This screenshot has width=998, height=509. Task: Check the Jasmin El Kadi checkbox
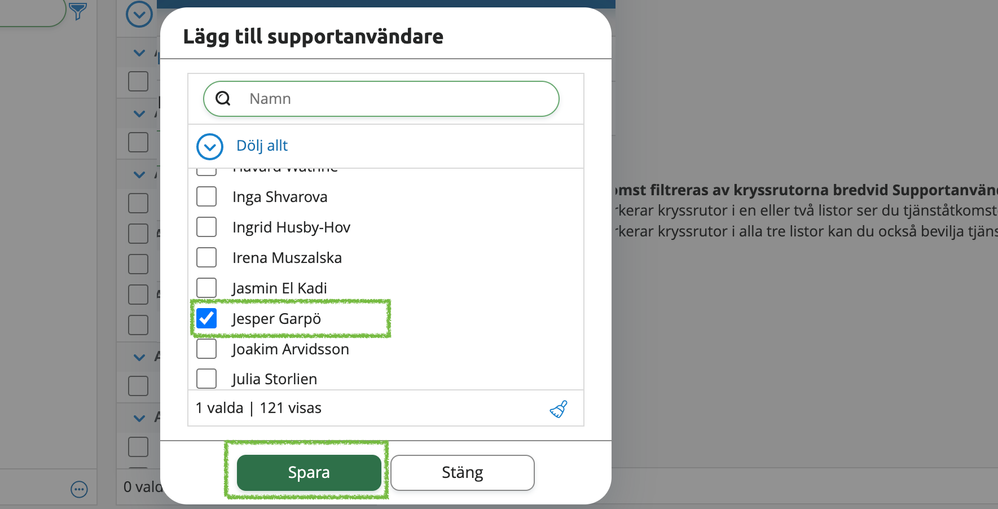pyautogui.click(x=206, y=288)
